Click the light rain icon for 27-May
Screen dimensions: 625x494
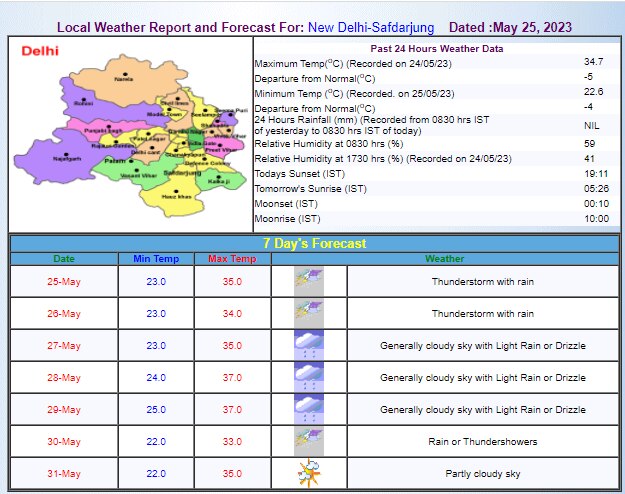point(309,345)
